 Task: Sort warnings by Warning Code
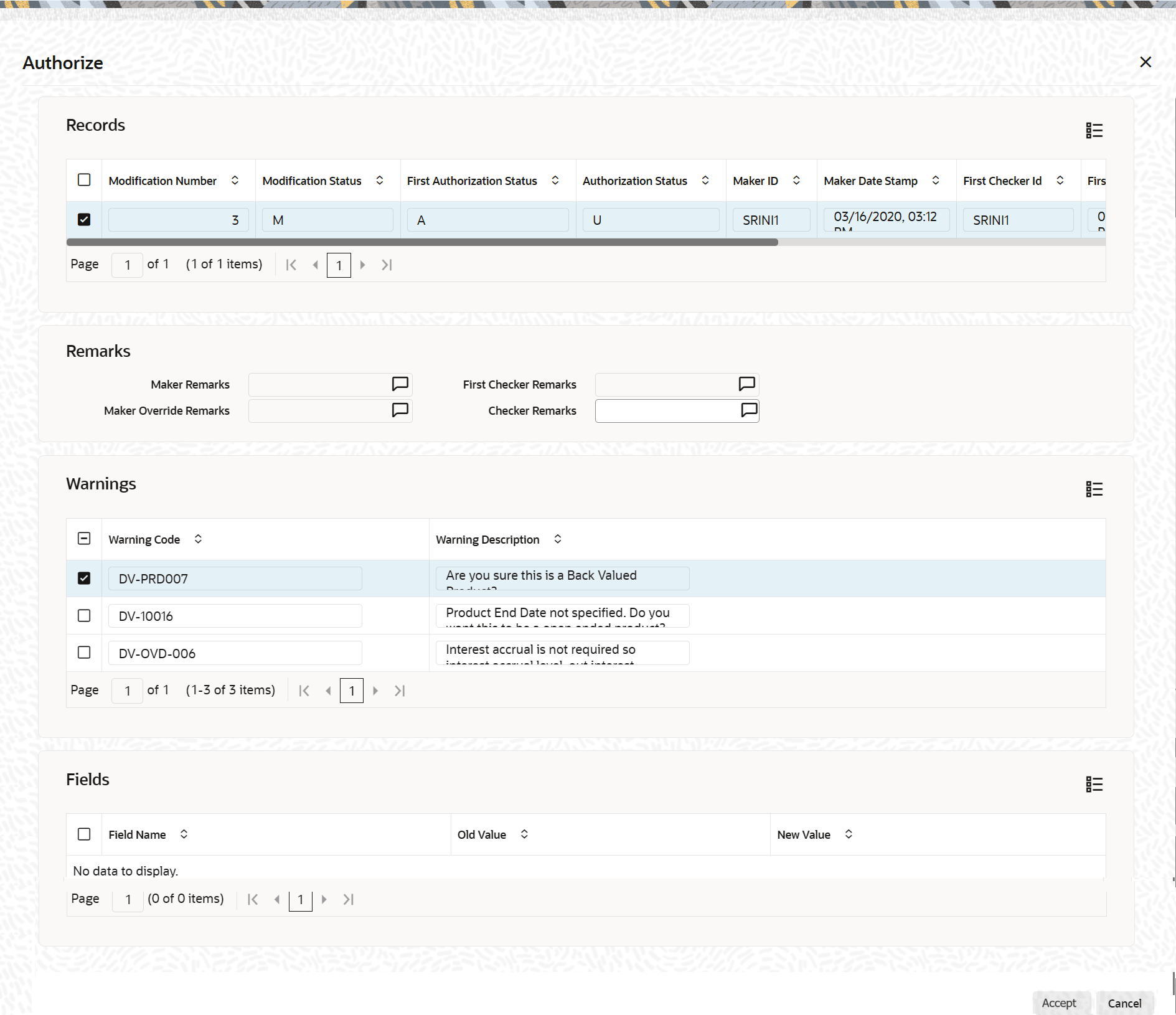197,539
